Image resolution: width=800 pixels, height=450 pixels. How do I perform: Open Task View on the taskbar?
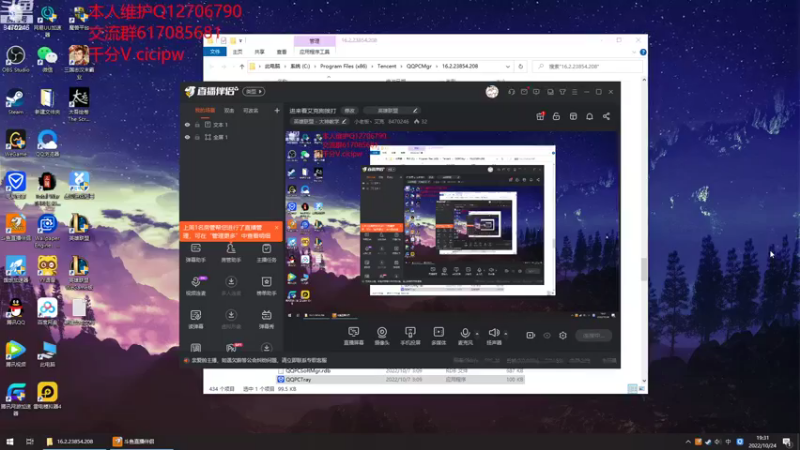(x=30, y=441)
